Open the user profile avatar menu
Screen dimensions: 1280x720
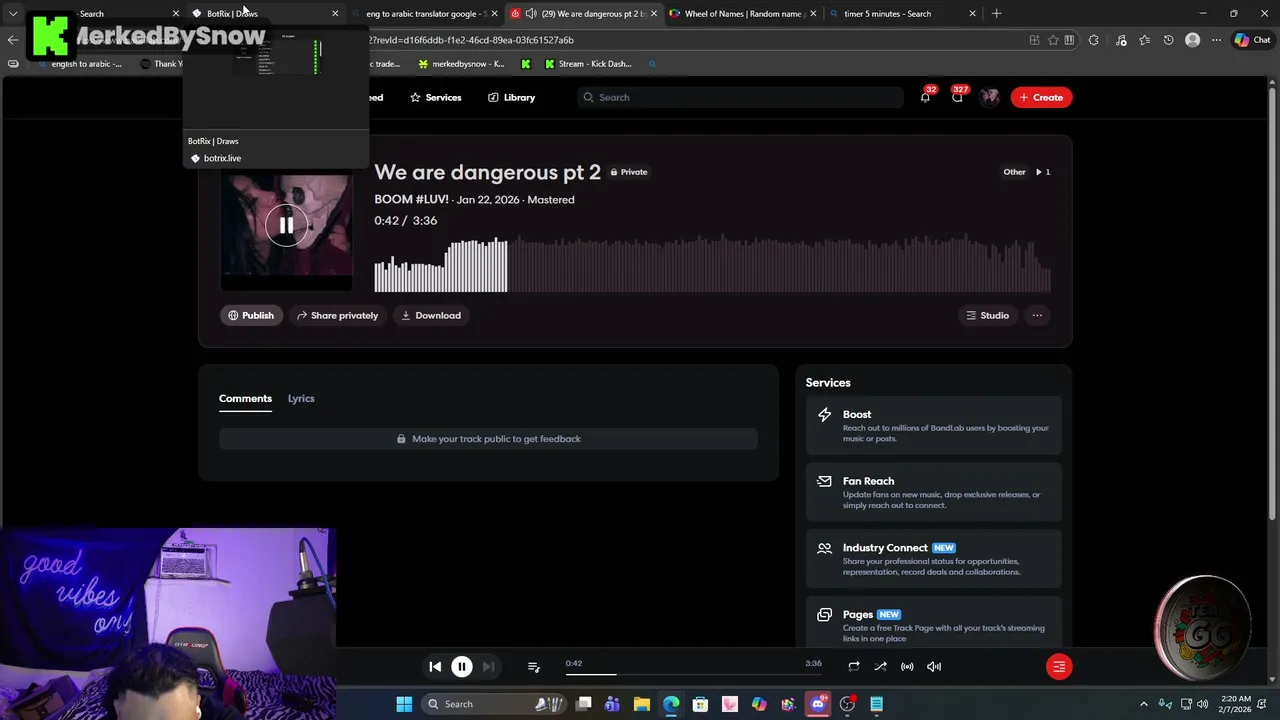coord(990,97)
